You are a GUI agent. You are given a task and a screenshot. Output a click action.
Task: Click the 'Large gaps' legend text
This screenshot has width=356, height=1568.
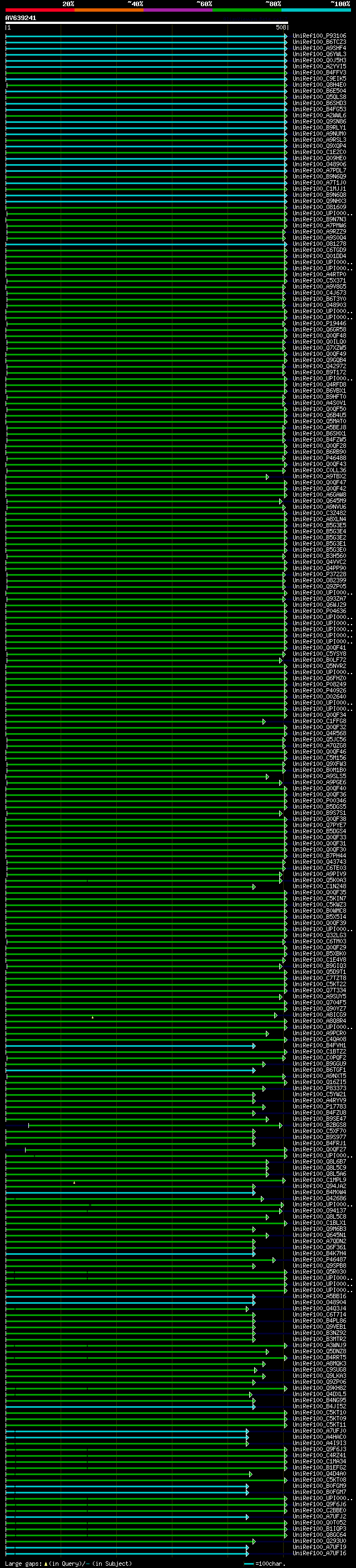[23, 1564]
